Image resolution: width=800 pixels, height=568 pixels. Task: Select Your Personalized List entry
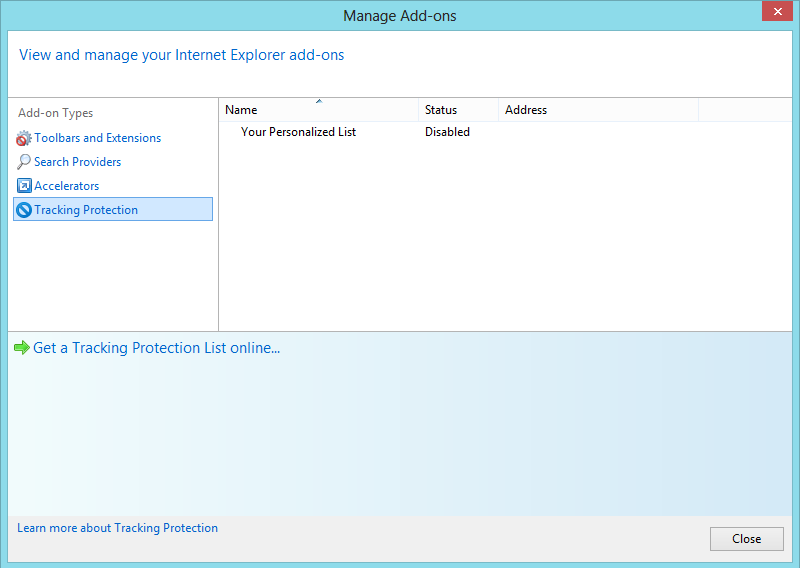[298, 132]
